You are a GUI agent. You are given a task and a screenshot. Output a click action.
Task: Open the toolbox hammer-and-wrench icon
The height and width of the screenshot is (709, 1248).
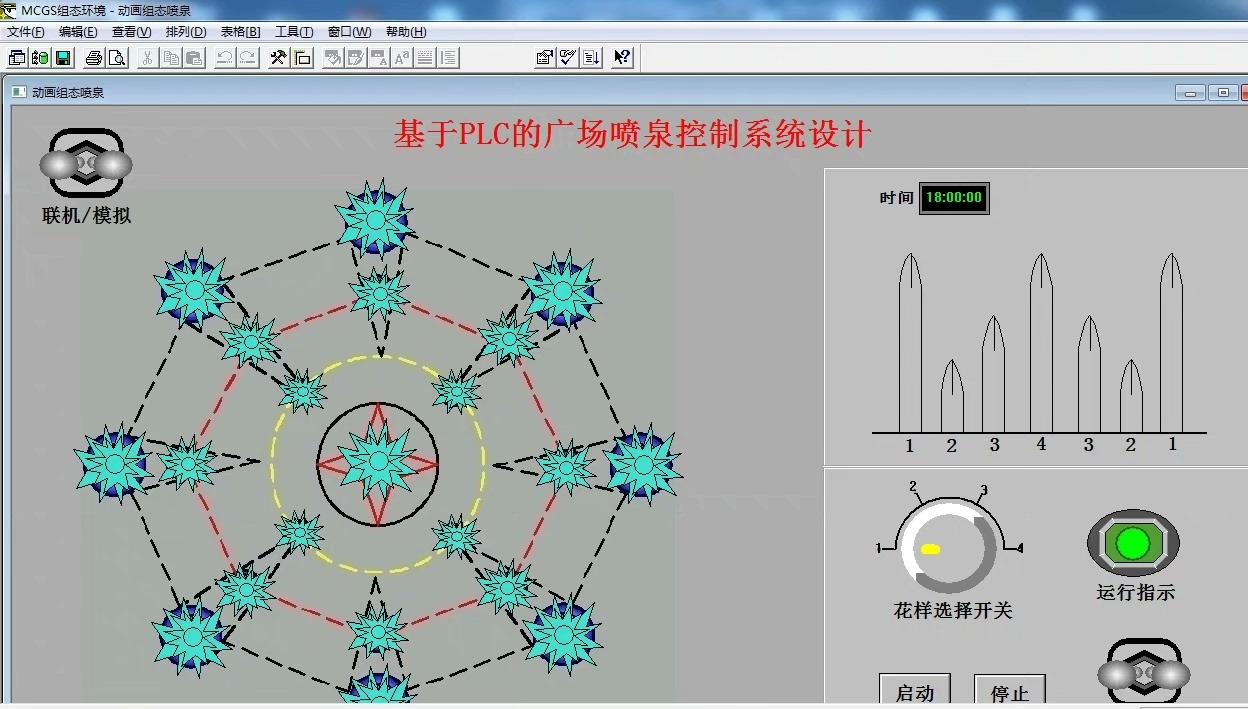click(x=278, y=57)
